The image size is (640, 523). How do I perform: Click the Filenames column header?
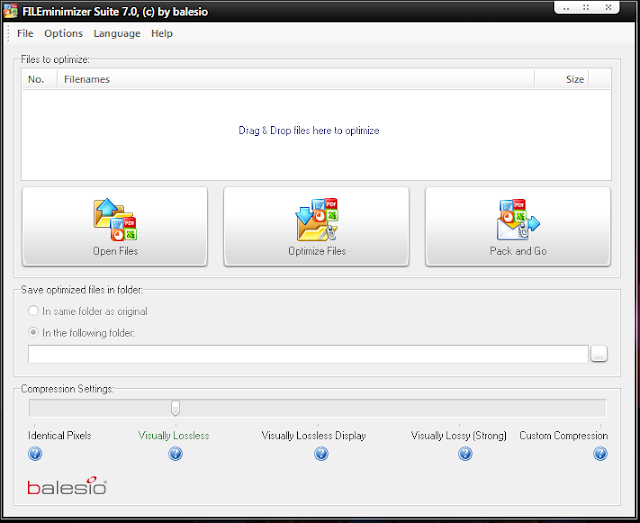(x=296, y=79)
